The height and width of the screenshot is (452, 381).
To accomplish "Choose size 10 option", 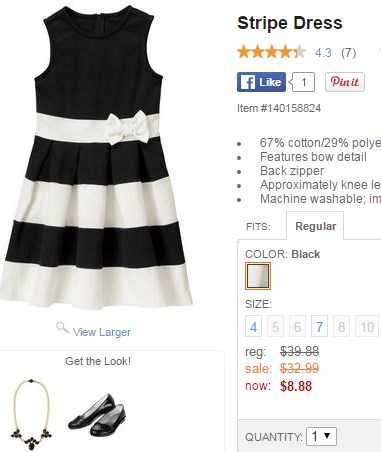I will tap(367, 326).
